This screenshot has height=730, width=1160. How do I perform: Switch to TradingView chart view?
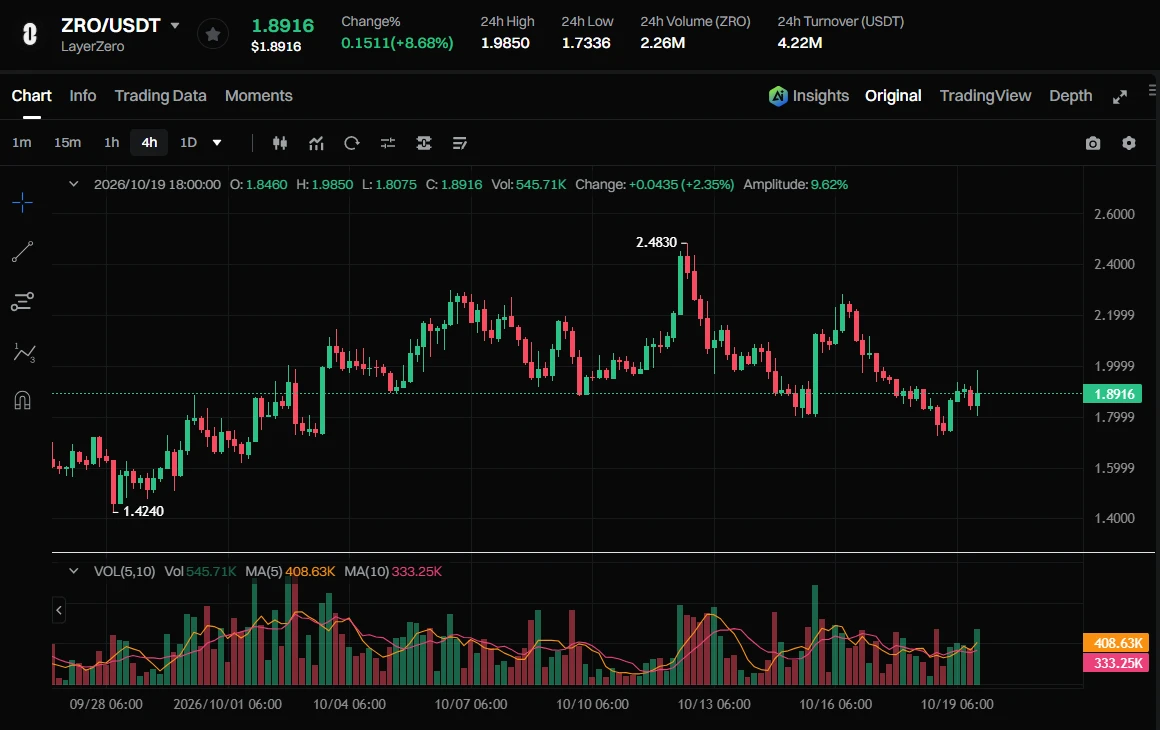[985, 95]
